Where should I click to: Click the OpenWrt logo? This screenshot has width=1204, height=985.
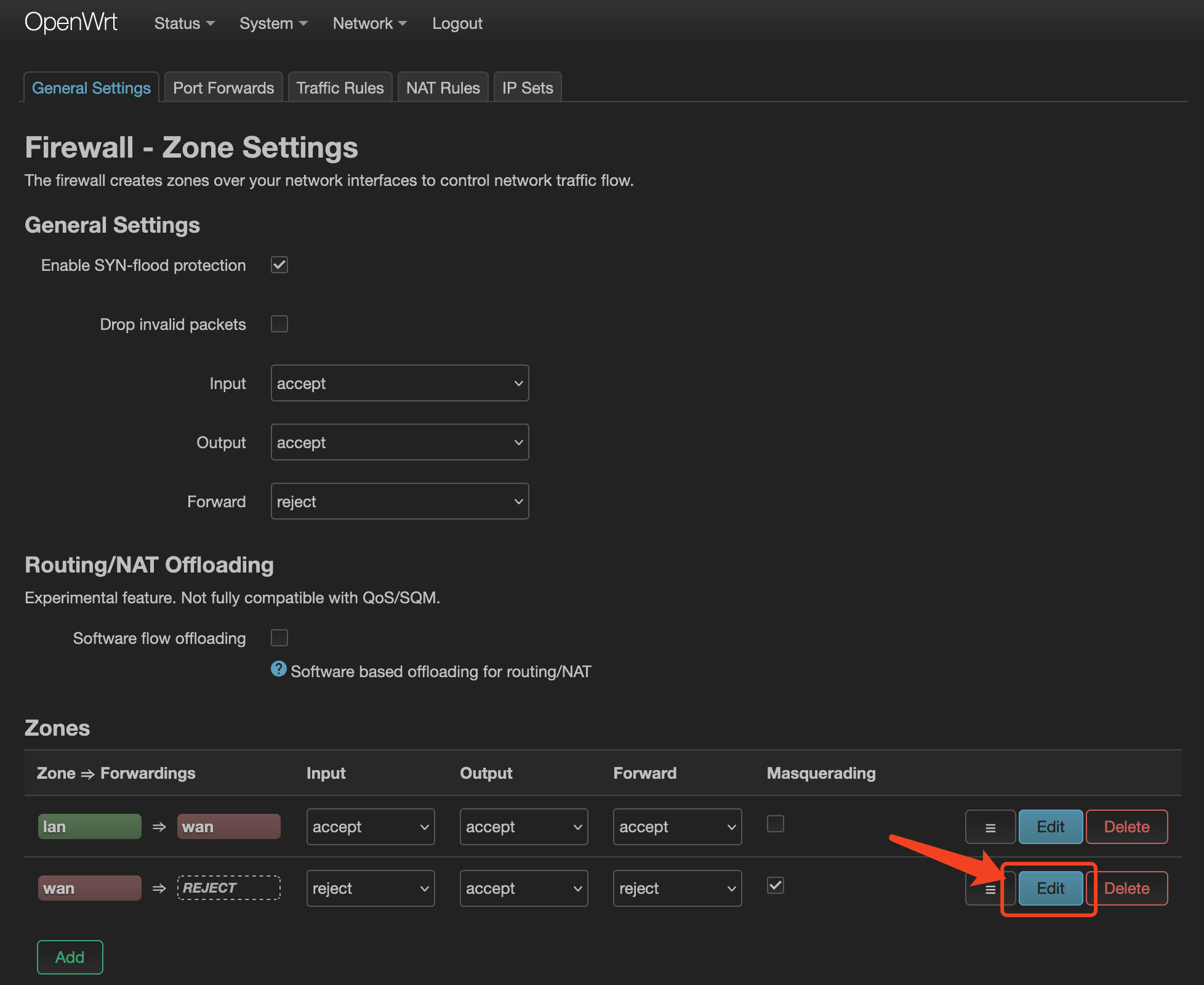tap(71, 23)
